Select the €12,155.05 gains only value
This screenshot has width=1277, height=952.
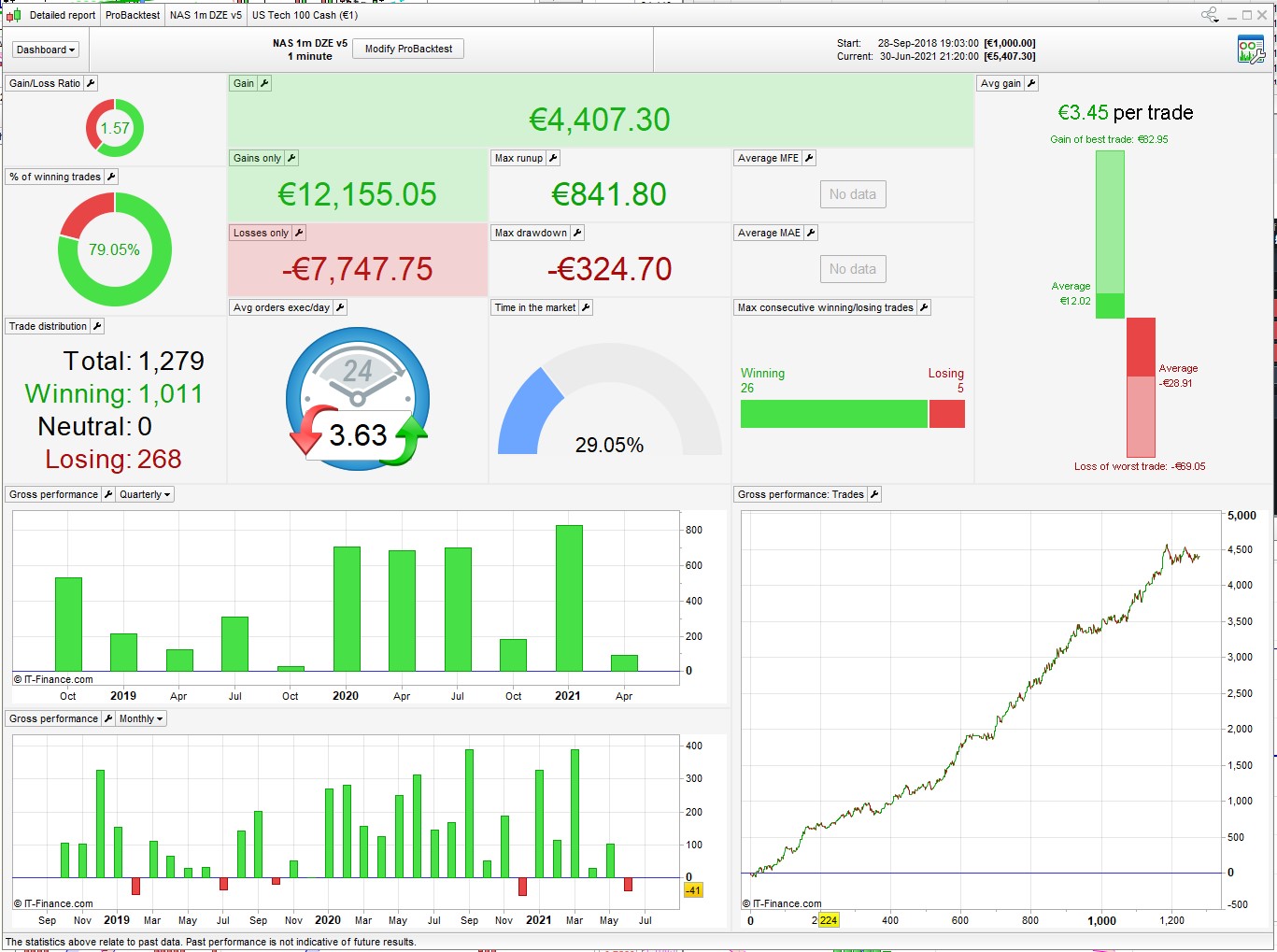click(357, 194)
